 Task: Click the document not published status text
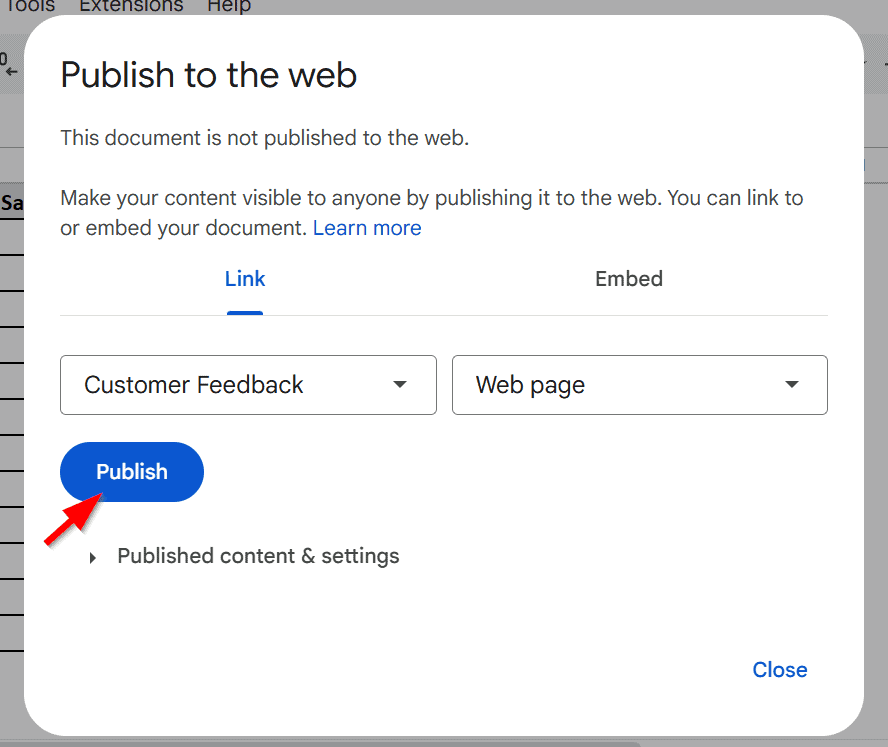tap(264, 138)
